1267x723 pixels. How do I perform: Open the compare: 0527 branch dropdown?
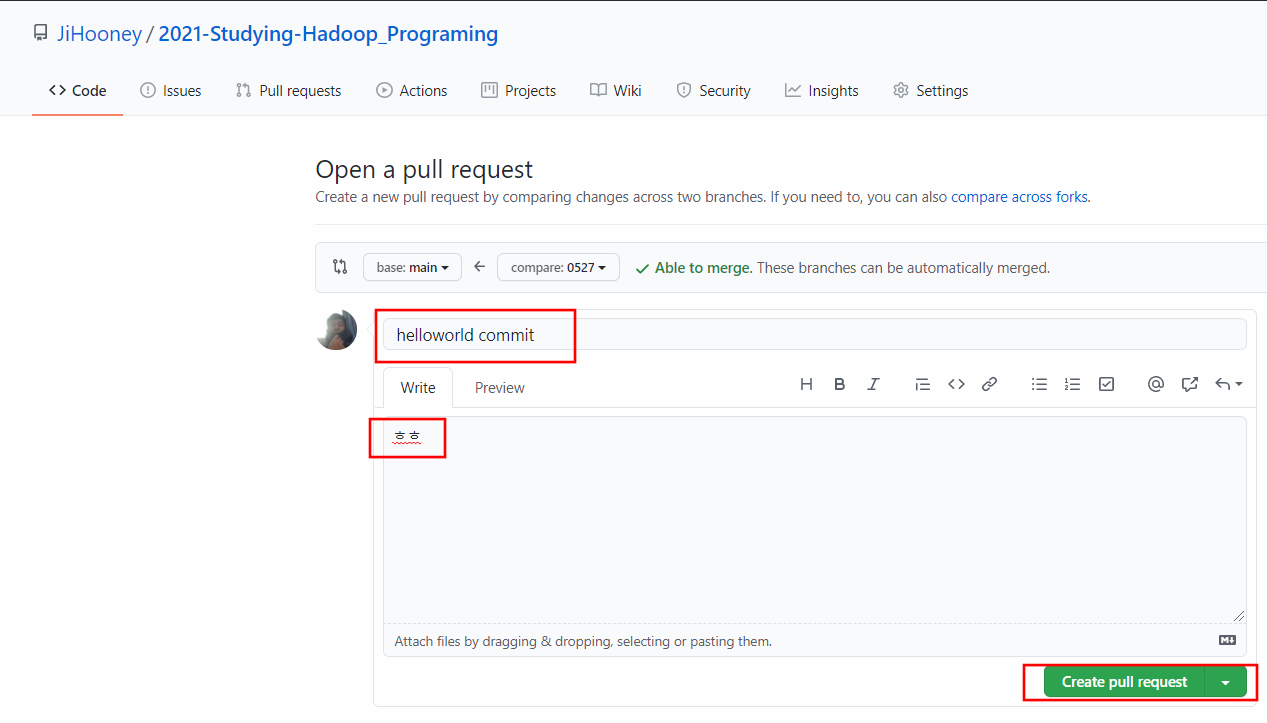(x=558, y=267)
